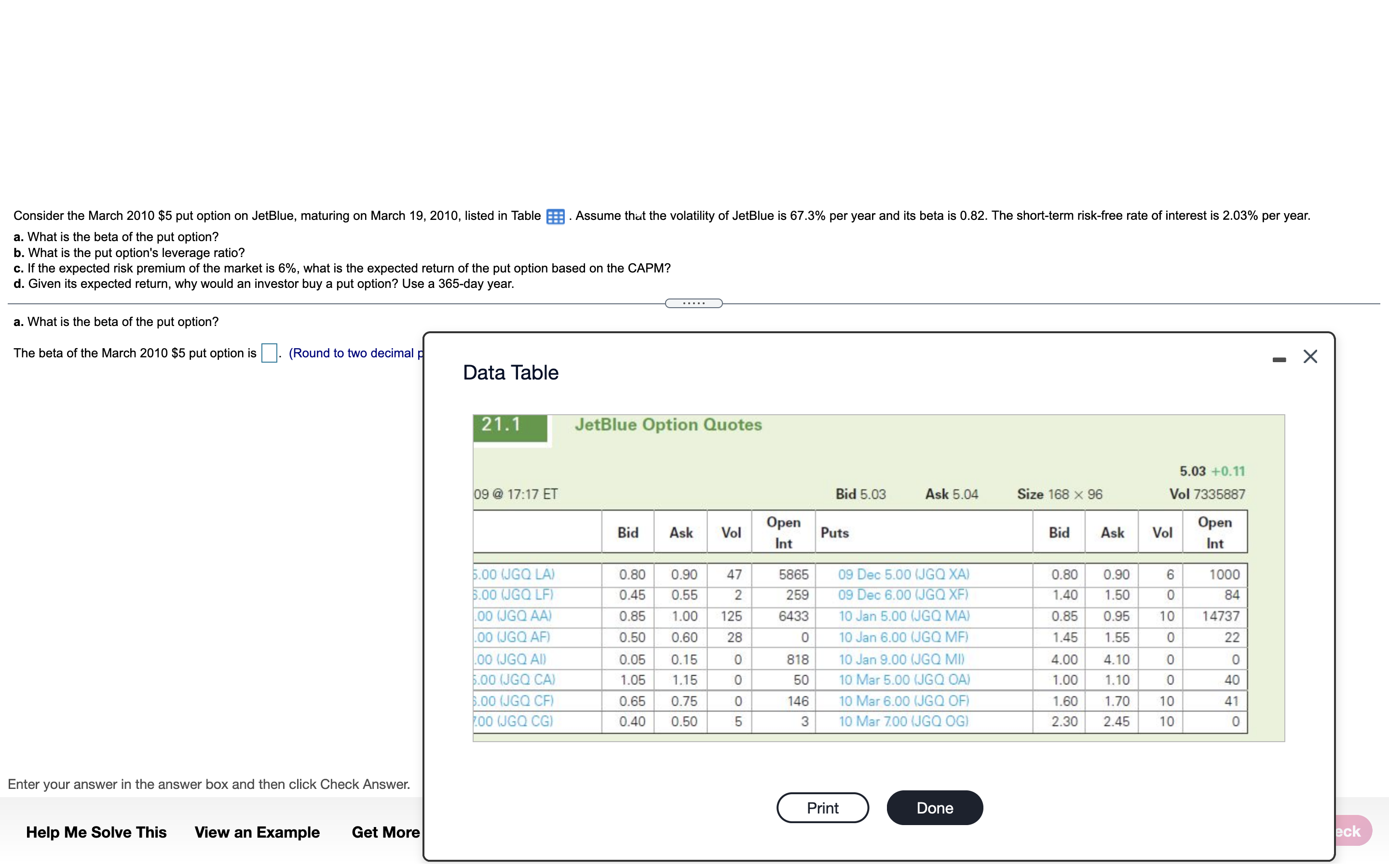Open Help Me Solve This
Screen dimensions: 1389x868
pyautogui.click(x=95, y=832)
